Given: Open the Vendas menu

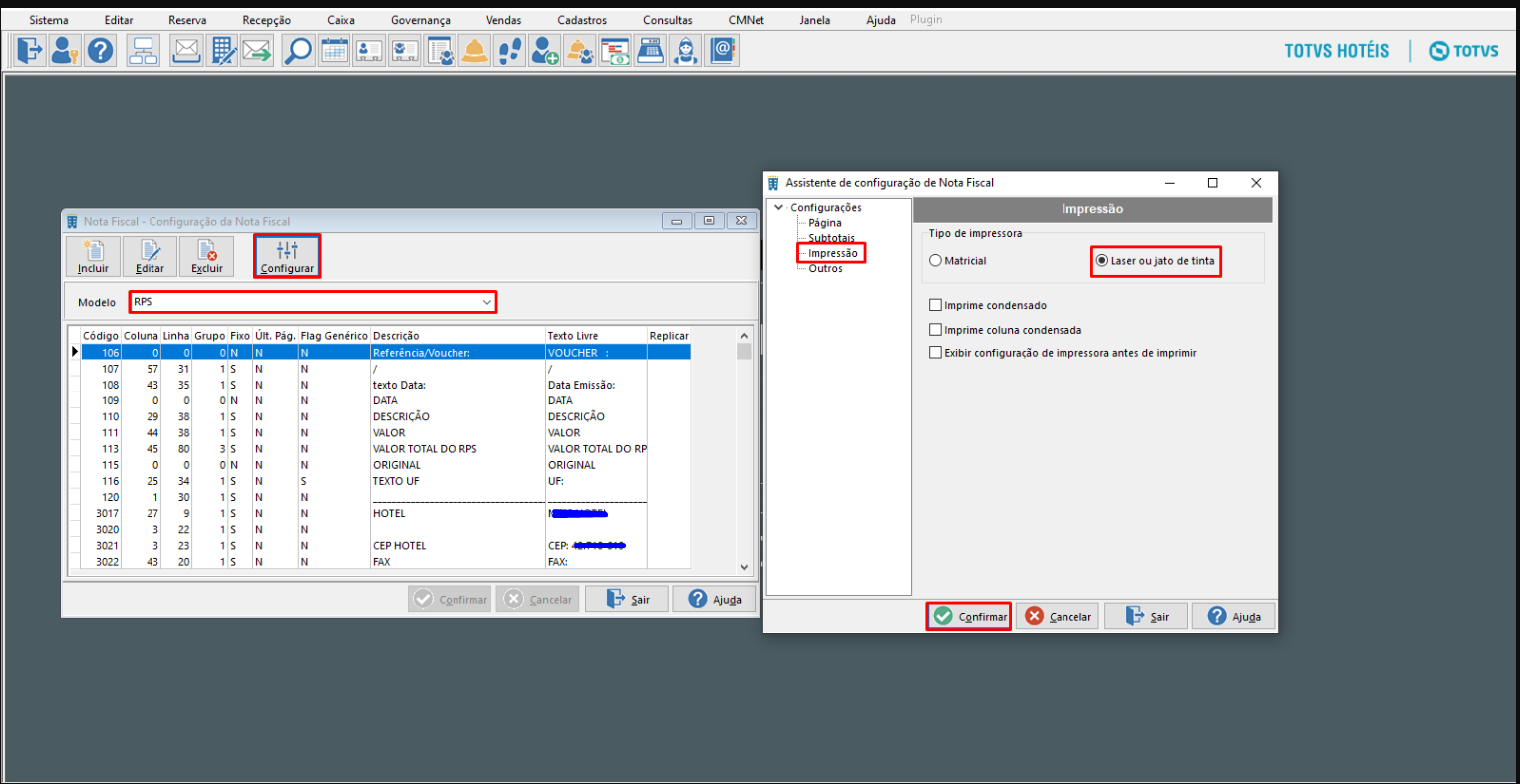Looking at the screenshot, I should [503, 20].
